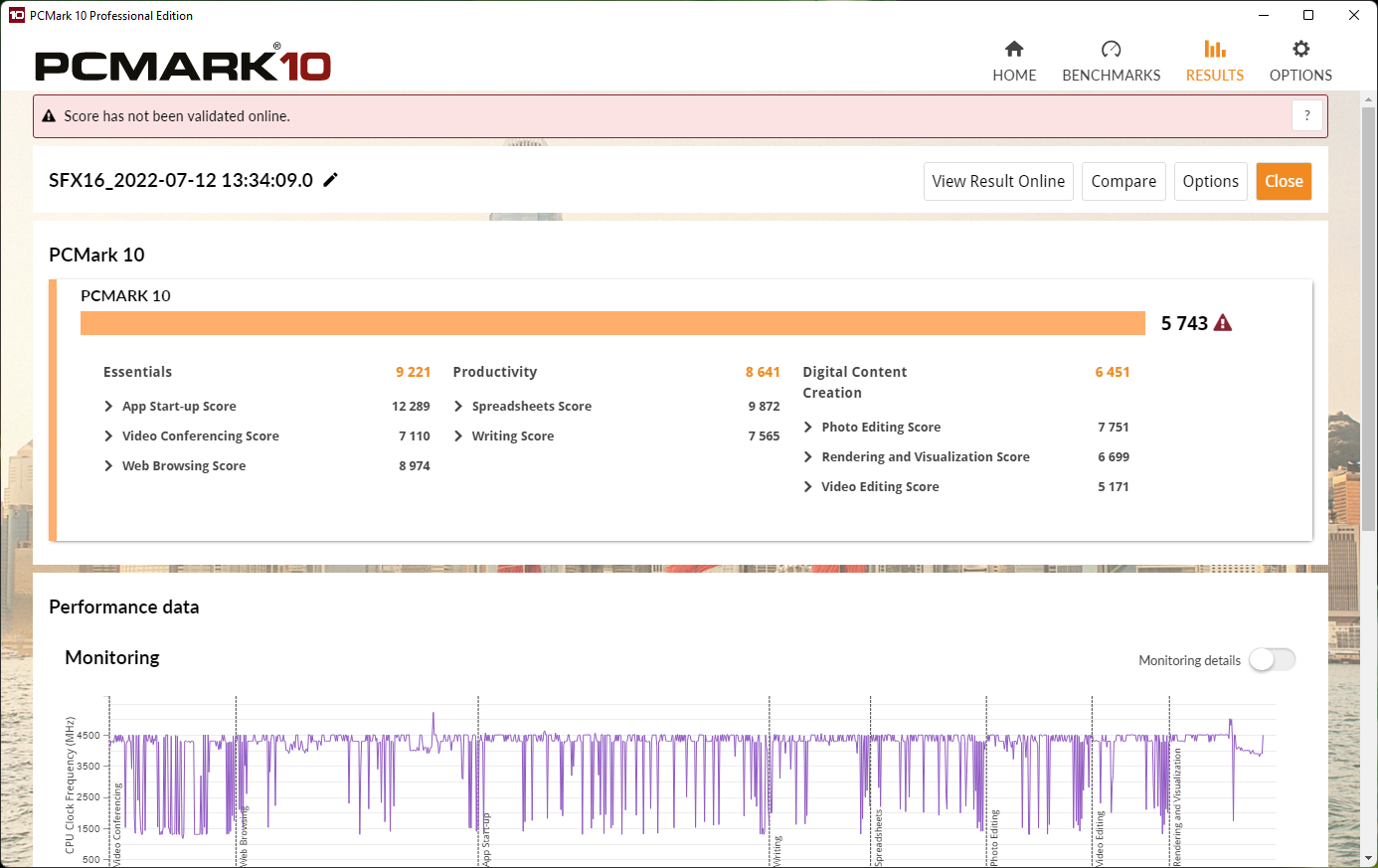The height and width of the screenshot is (868, 1378).
Task: Click the App Start-up value 12 289
Action: [x=411, y=407]
